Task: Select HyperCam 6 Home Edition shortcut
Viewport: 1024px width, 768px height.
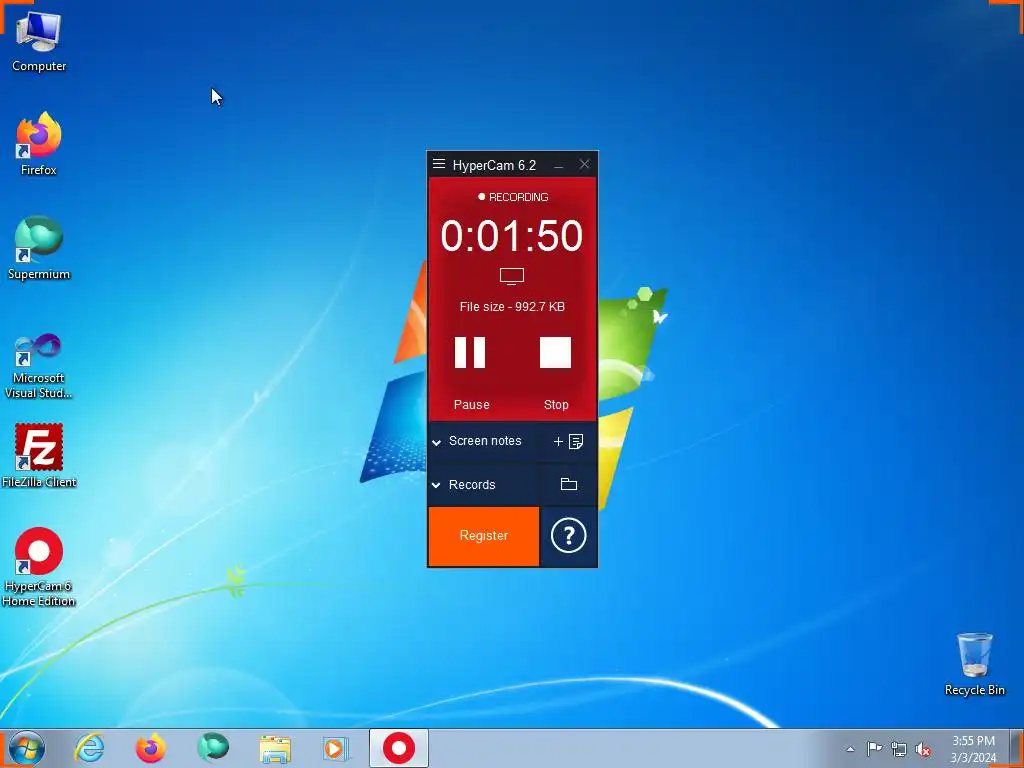Action: pyautogui.click(x=39, y=567)
